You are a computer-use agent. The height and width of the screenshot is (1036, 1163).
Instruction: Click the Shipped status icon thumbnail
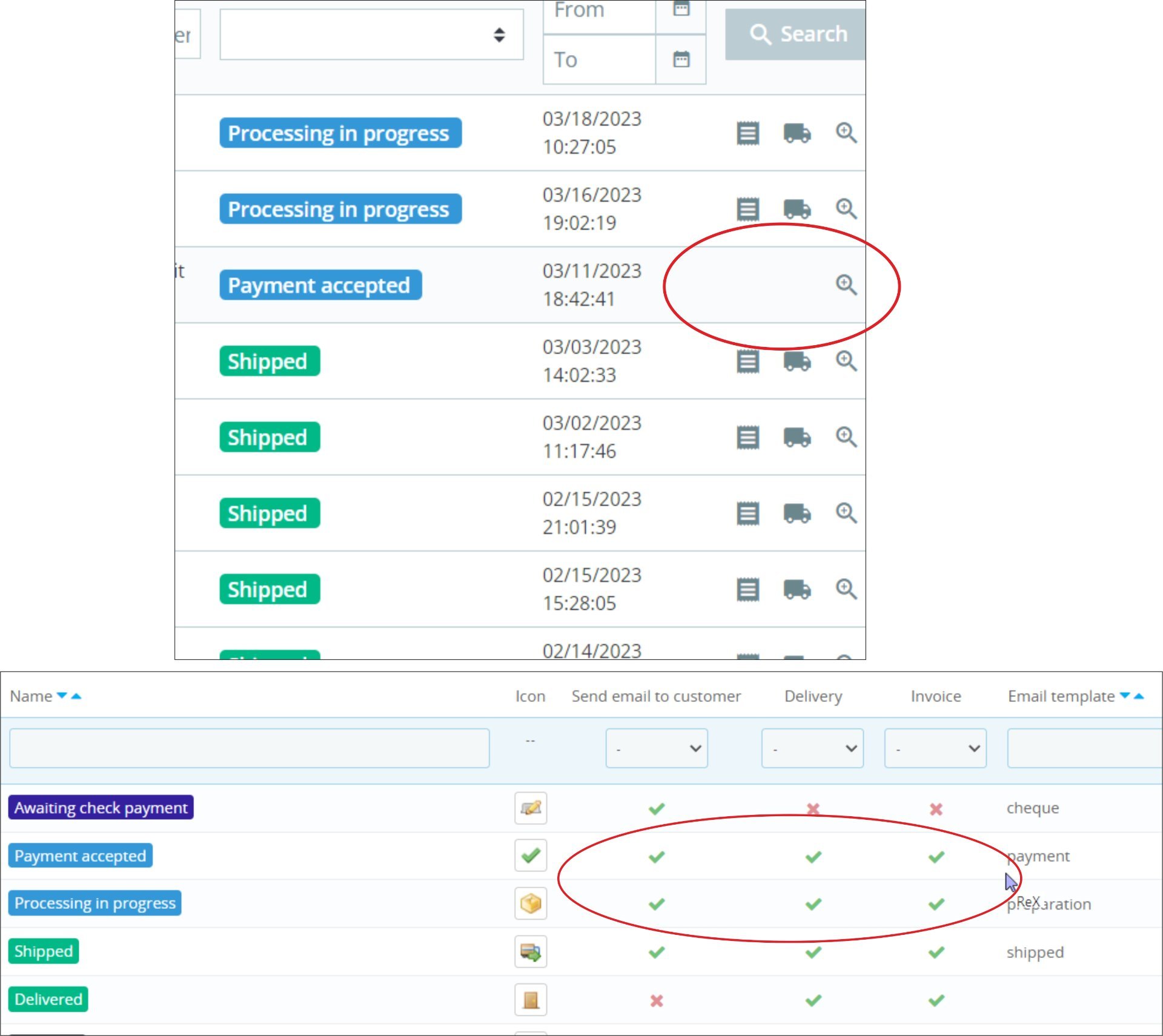(531, 952)
